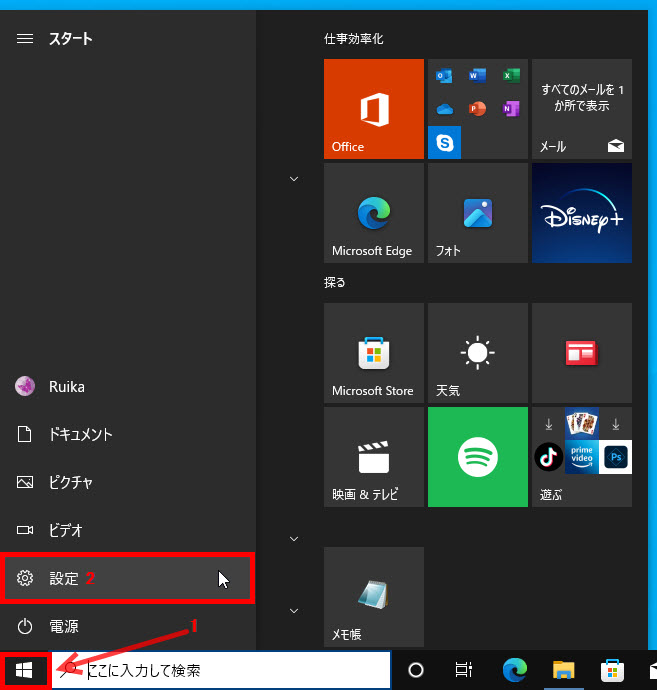Click the chevron above the メモ帳 tile
Image resolution: width=657 pixels, height=690 pixels.
tap(294, 539)
